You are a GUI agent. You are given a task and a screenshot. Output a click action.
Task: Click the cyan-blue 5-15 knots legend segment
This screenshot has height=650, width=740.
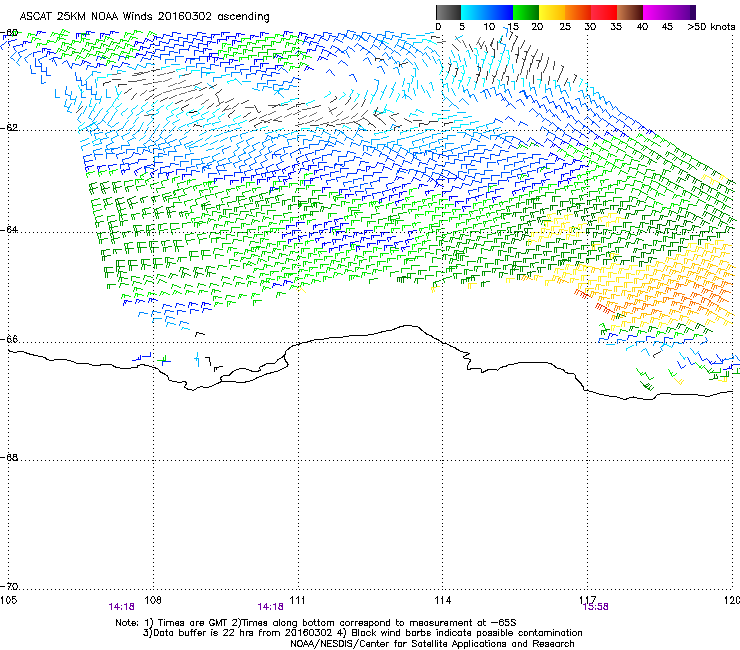pos(487,12)
